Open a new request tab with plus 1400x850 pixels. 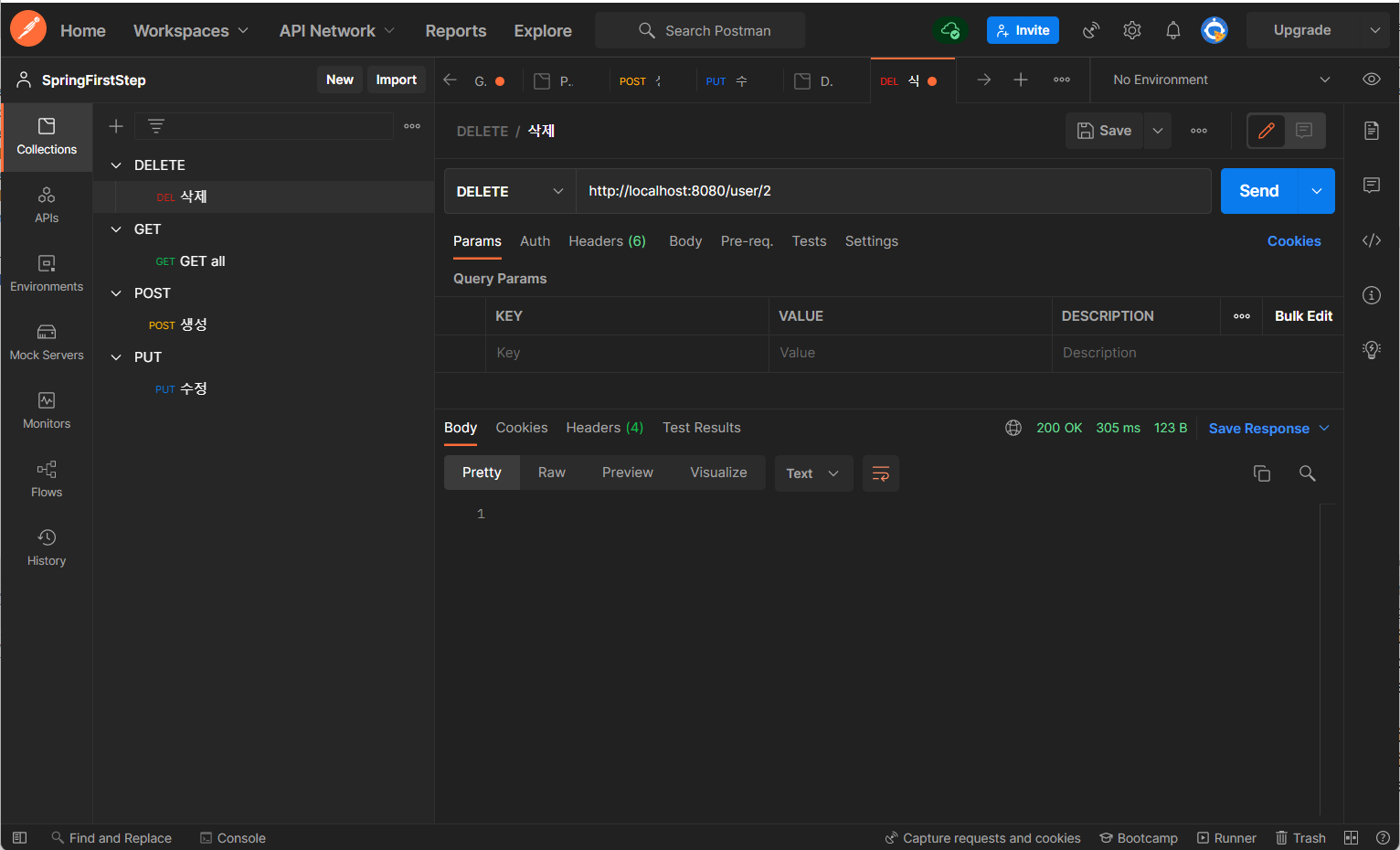(1021, 80)
